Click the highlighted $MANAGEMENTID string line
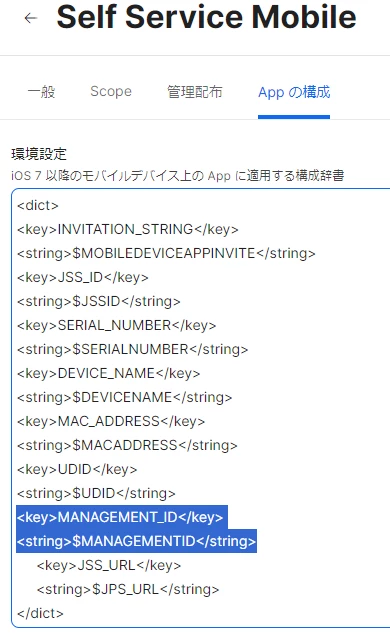The width and height of the screenshot is (390, 636). coord(136,541)
